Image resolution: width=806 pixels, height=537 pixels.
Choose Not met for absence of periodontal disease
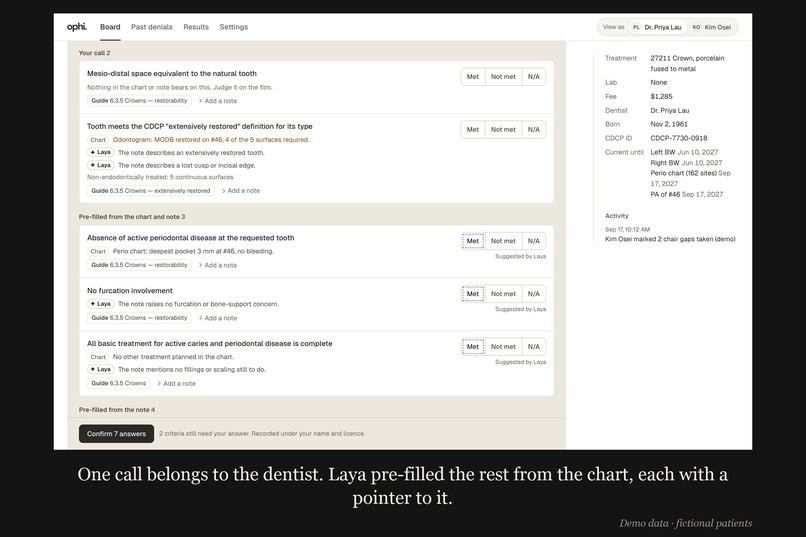point(503,241)
